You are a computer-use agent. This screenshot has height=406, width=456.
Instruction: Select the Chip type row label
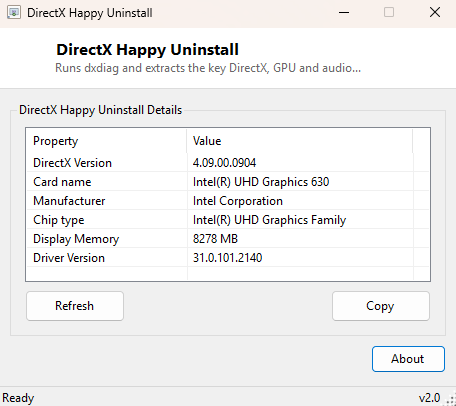59,220
